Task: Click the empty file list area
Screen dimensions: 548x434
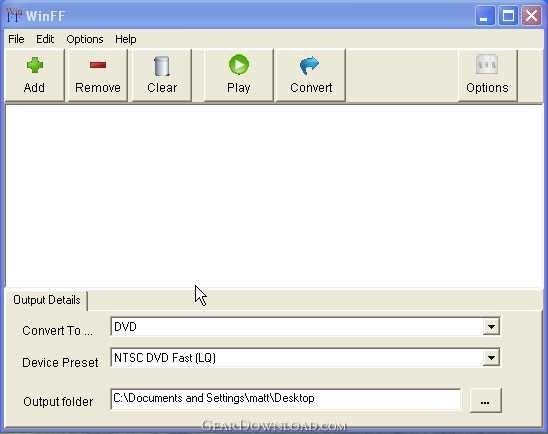Action: tap(274, 196)
